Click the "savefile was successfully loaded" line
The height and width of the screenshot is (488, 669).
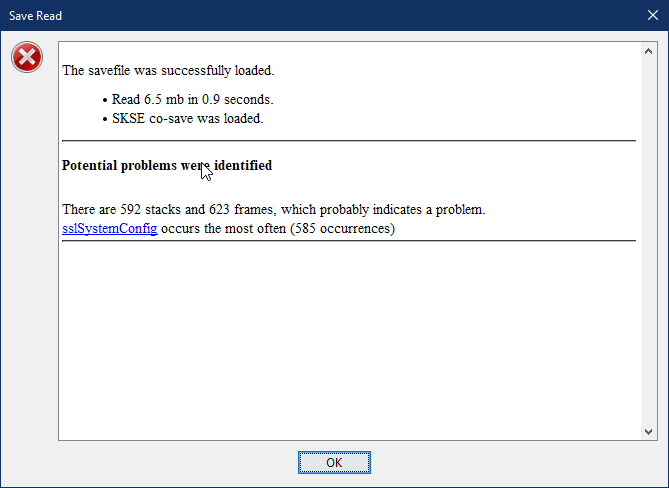pos(168,70)
